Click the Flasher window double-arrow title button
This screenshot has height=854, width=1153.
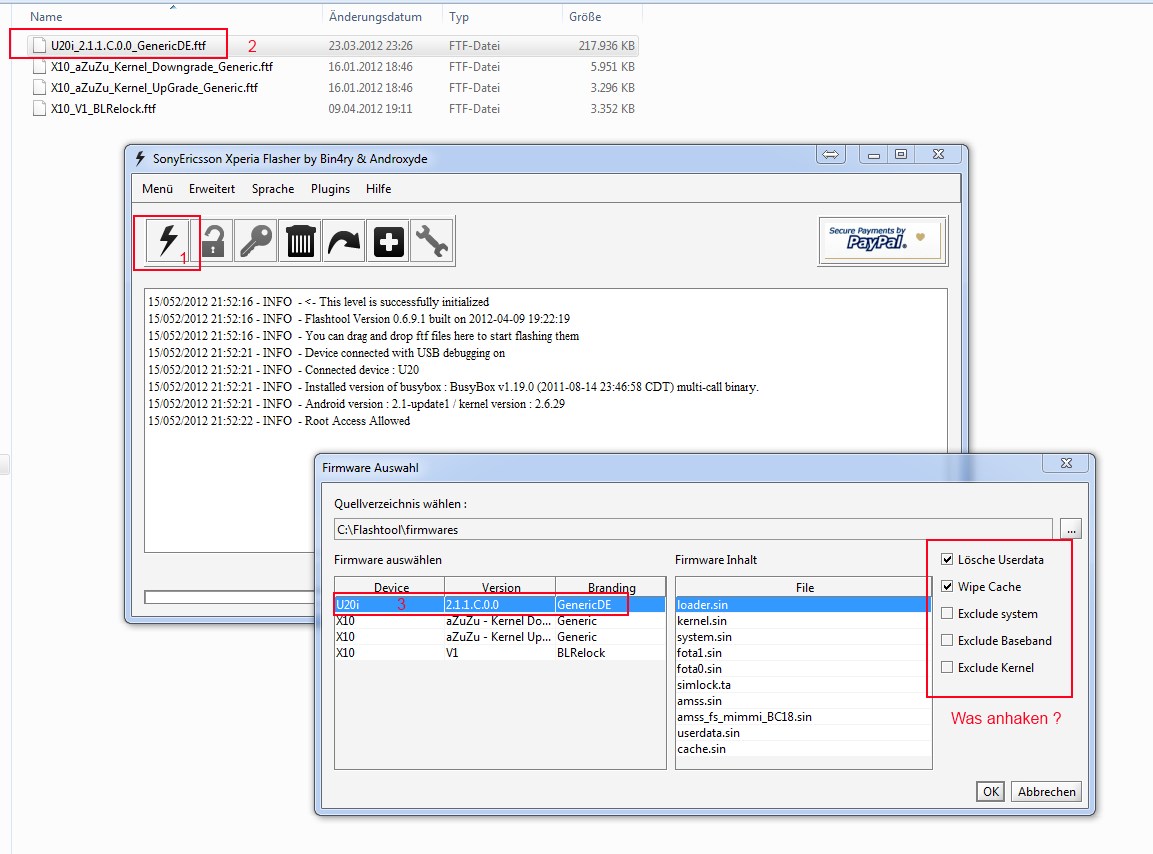click(830, 154)
